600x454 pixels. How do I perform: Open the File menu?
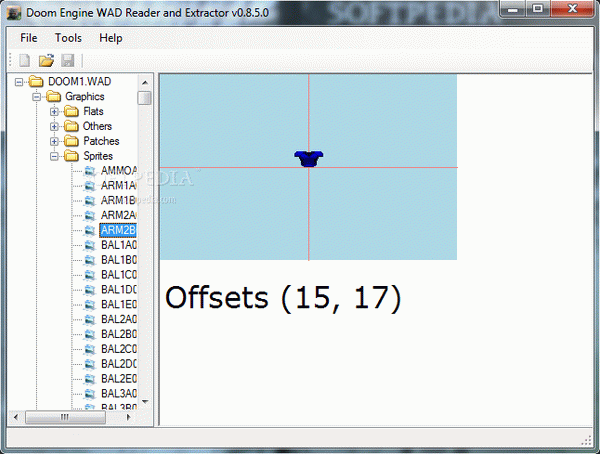pyautogui.click(x=29, y=38)
